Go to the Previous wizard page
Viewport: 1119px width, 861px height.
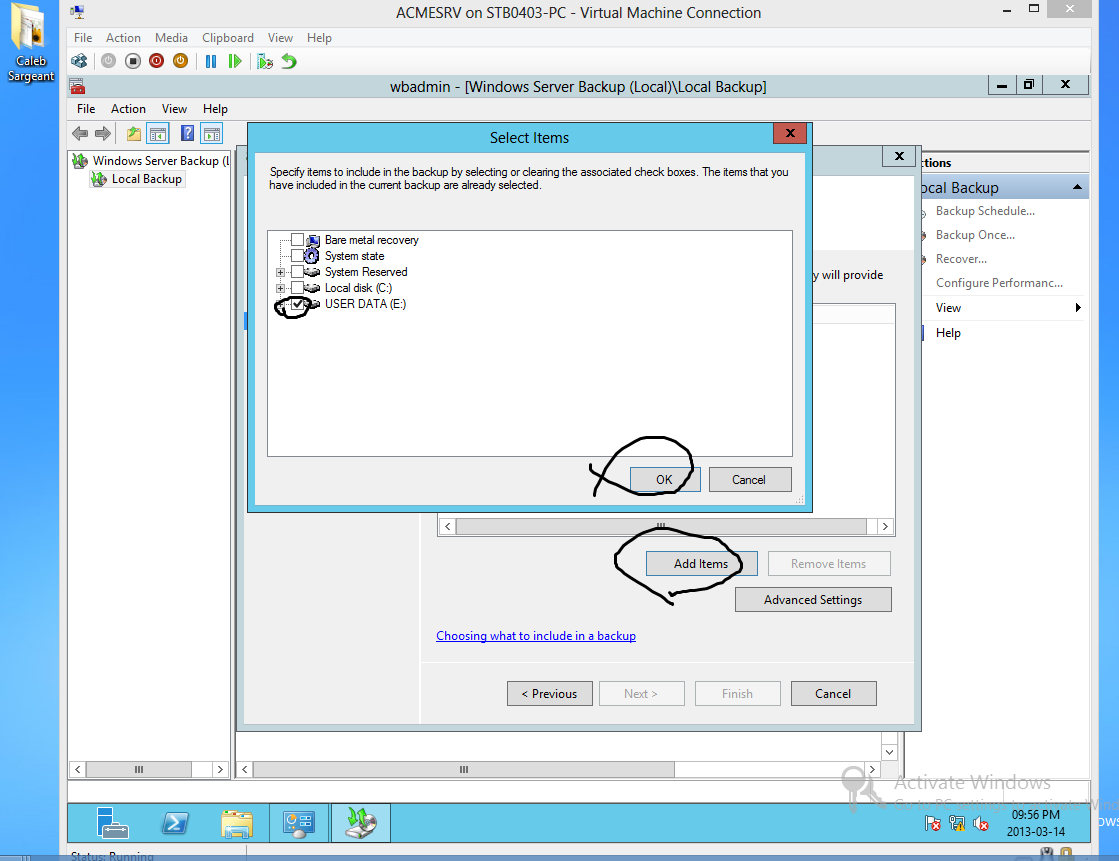pyautogui.click(x=550, y=694)
